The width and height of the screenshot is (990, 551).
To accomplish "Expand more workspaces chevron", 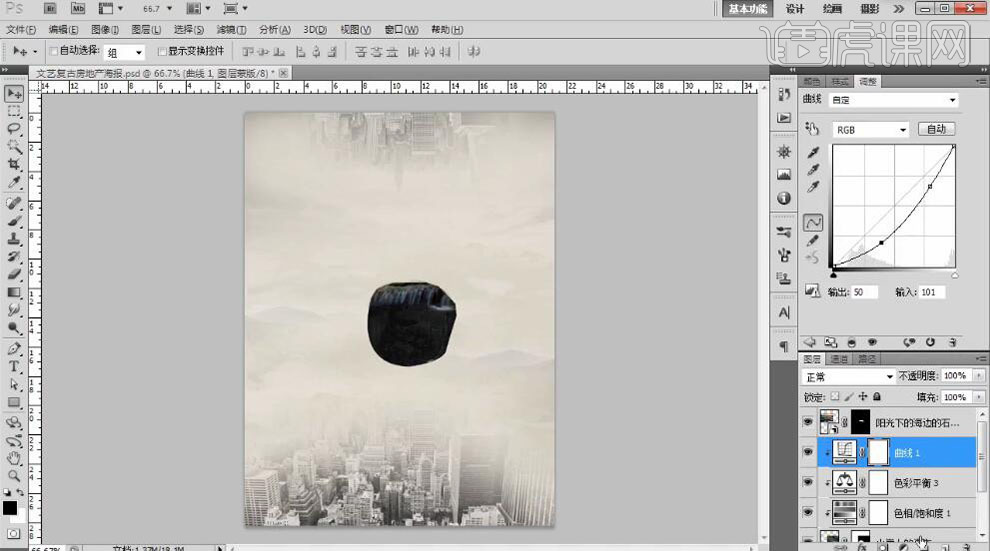I will (x=898, y=8).
